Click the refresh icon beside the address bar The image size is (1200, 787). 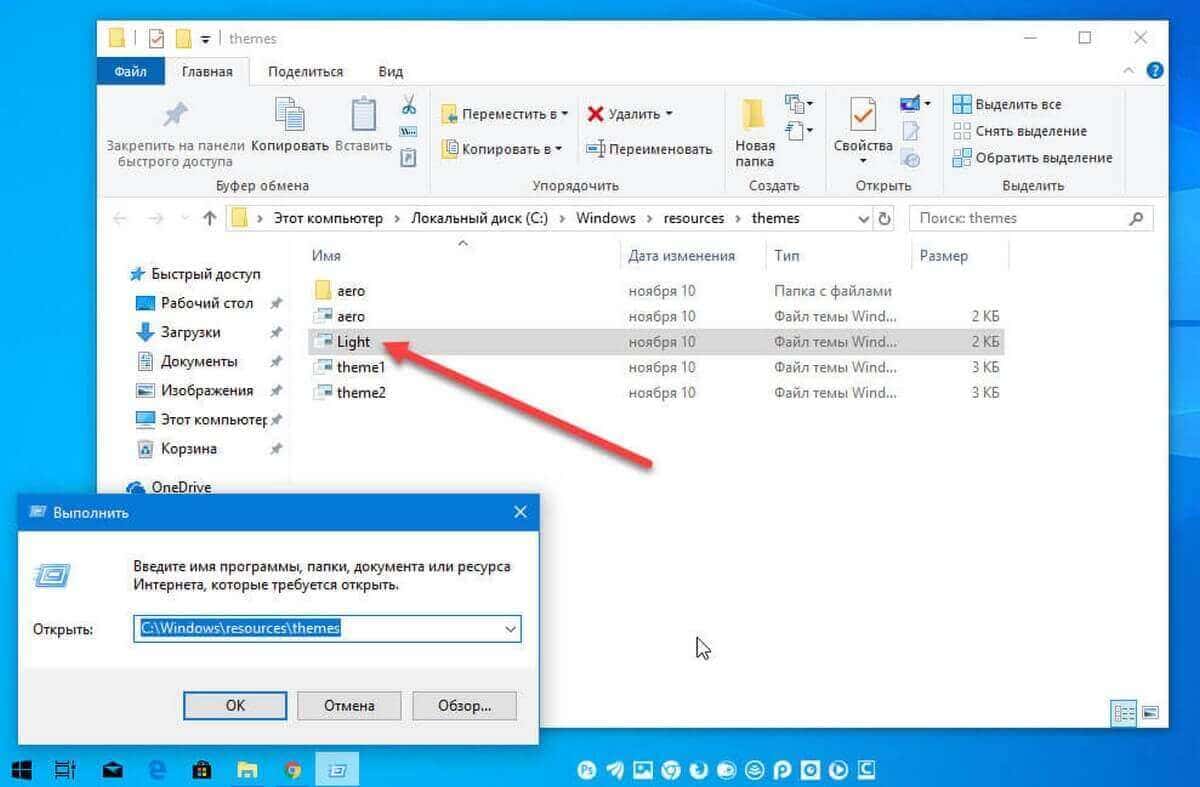point(884,219)
